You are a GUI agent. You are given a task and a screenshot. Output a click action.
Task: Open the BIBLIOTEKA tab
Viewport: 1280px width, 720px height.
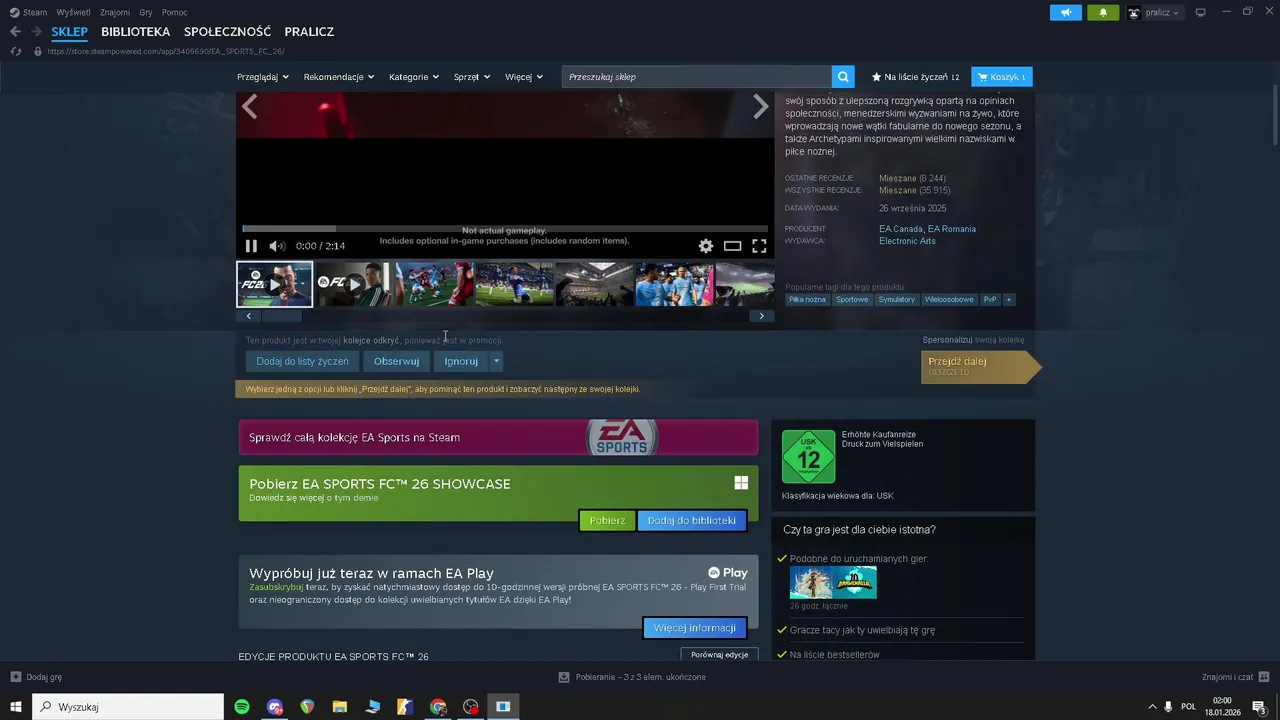(x=135, y=32)
